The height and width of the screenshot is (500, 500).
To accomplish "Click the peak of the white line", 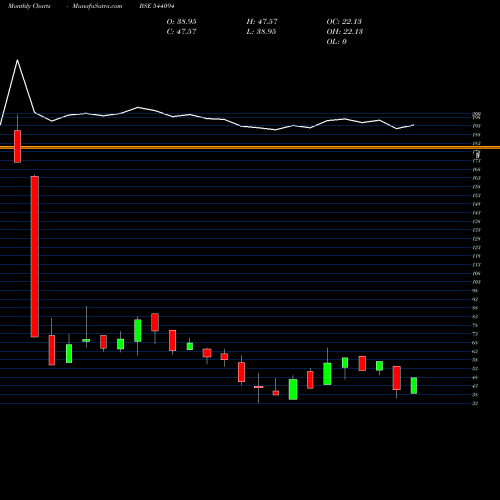I will tap(17, 60).
